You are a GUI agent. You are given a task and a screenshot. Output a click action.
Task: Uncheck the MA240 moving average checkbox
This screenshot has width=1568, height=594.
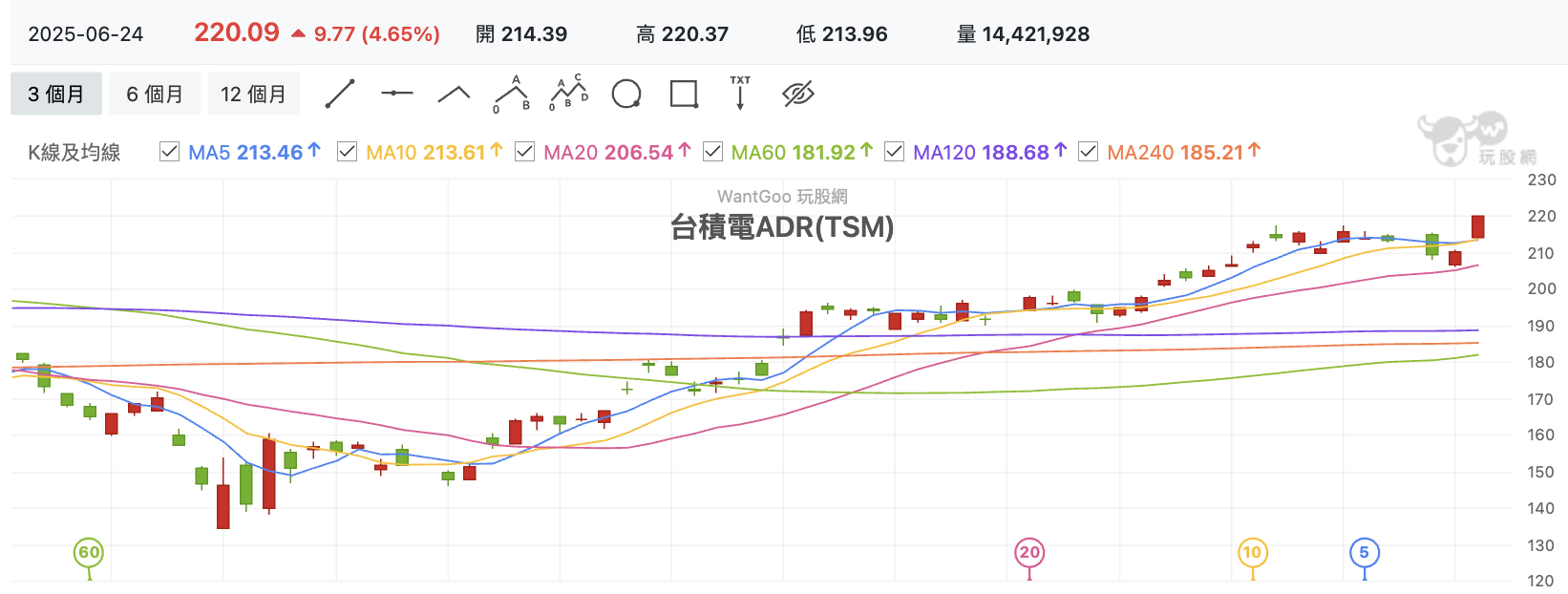tap(1089, 152)
